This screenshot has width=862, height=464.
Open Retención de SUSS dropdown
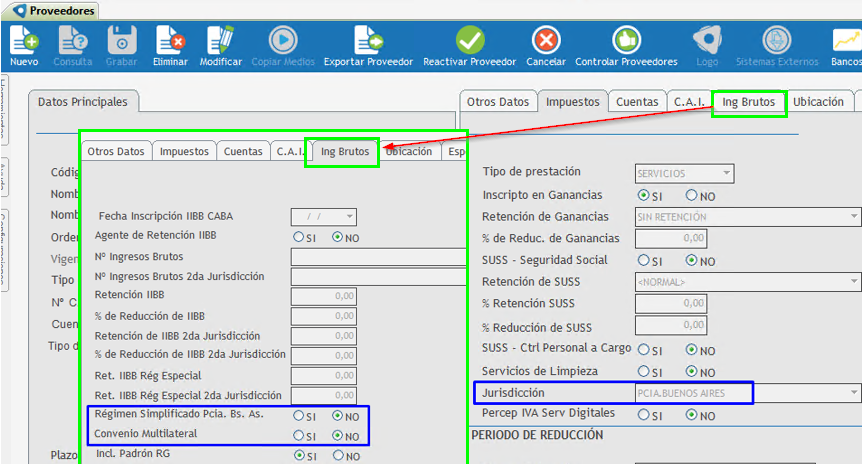click(854, 281)
